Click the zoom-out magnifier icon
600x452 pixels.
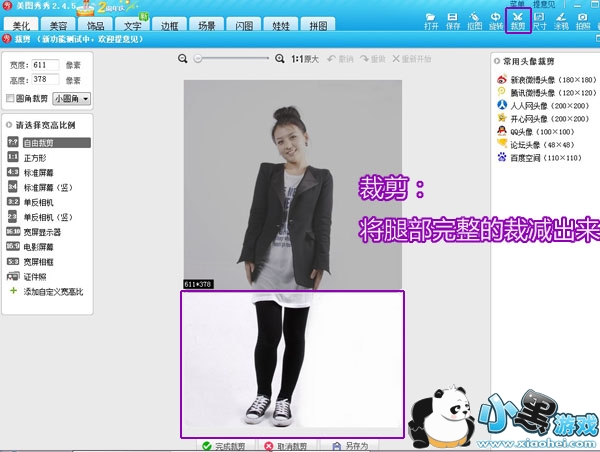click(183, 60)
